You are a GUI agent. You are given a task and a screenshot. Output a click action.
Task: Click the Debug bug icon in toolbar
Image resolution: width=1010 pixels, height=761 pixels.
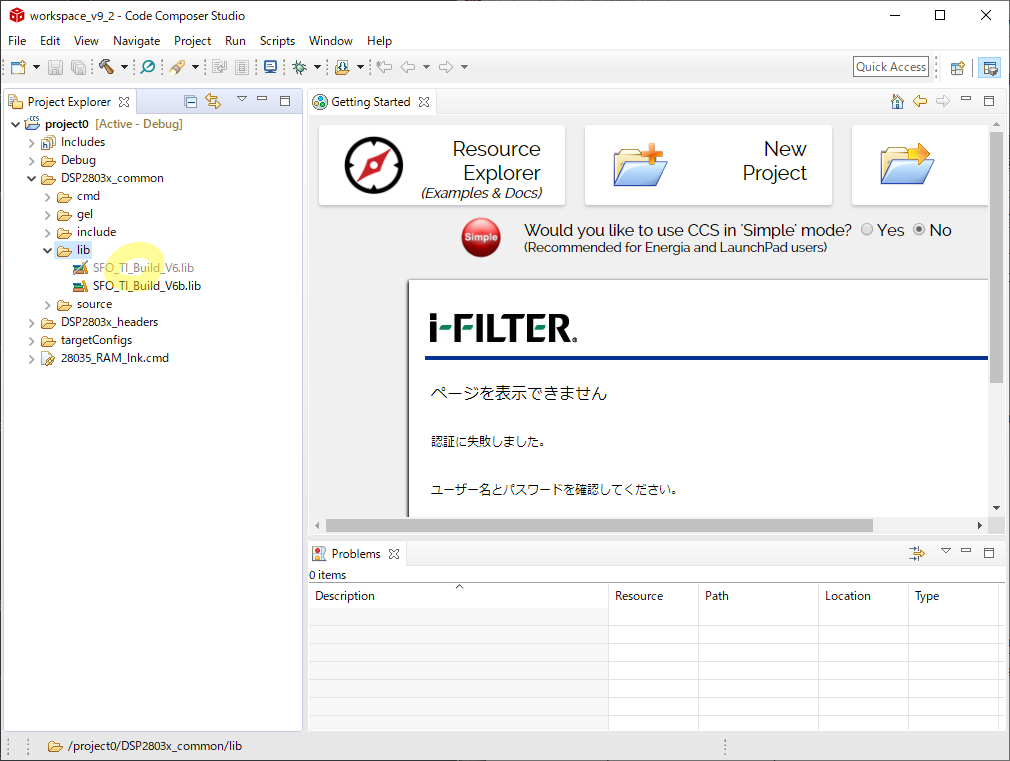click(x=299, y=67)
